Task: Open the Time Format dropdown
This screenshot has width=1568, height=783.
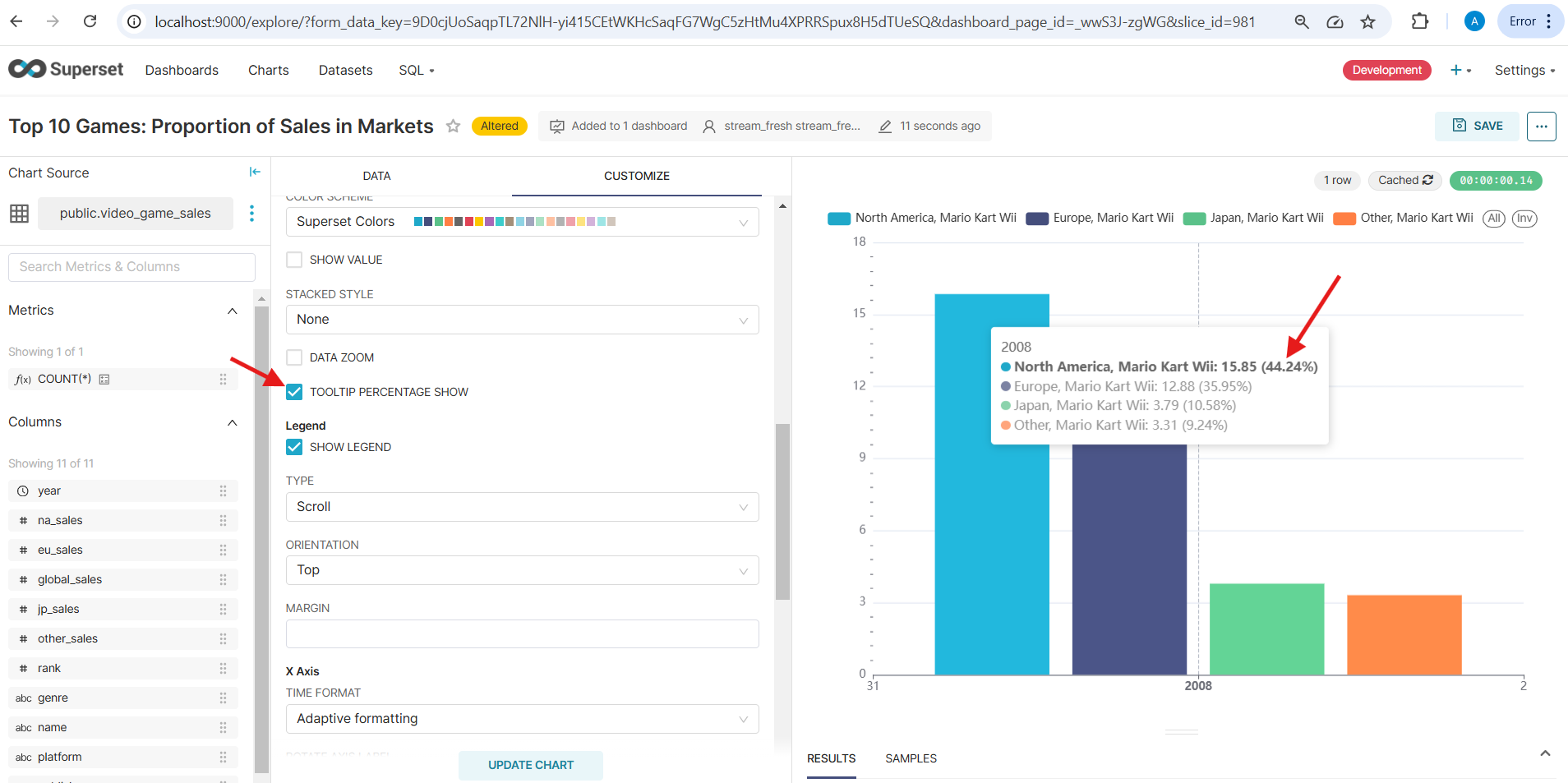Action: click(522, 719)
